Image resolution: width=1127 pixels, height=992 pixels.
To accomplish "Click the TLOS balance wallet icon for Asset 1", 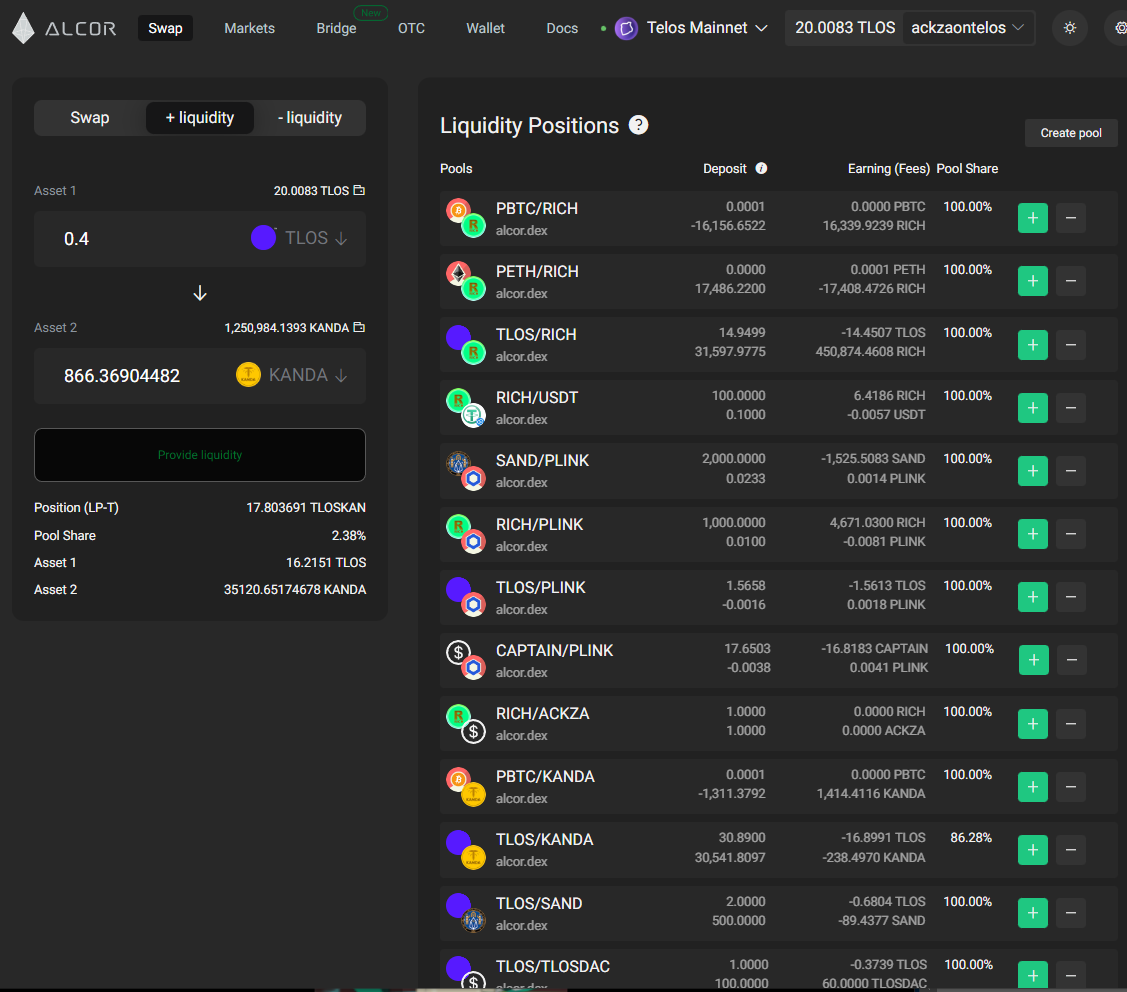I will point(359,190).
